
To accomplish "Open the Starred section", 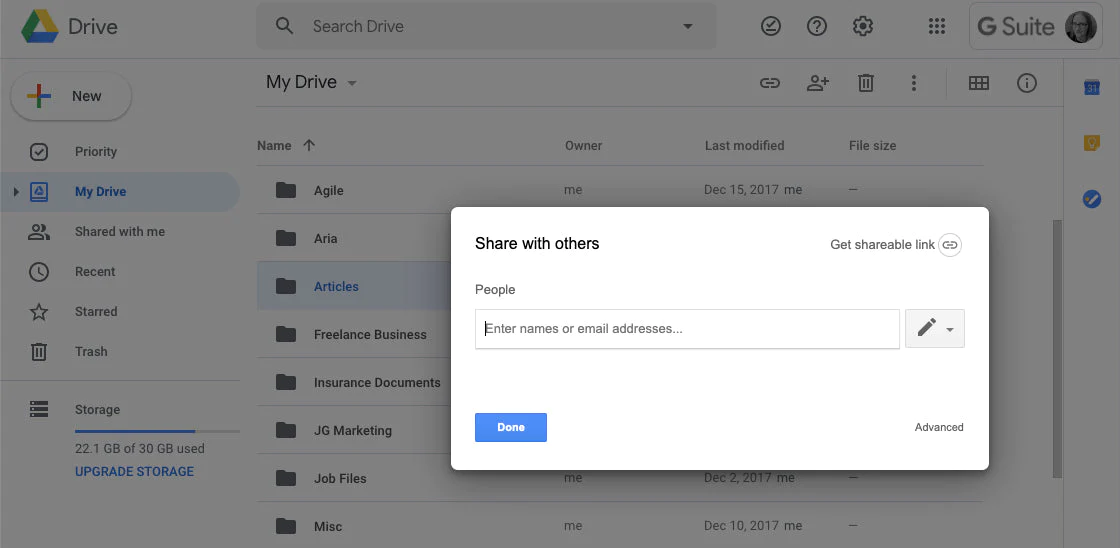I will (96, 312).
